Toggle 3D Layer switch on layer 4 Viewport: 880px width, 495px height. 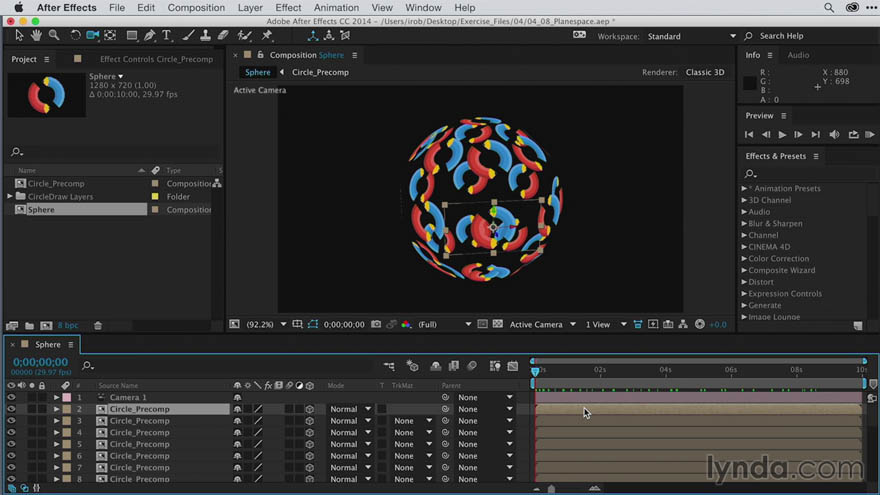coord(310,433)
